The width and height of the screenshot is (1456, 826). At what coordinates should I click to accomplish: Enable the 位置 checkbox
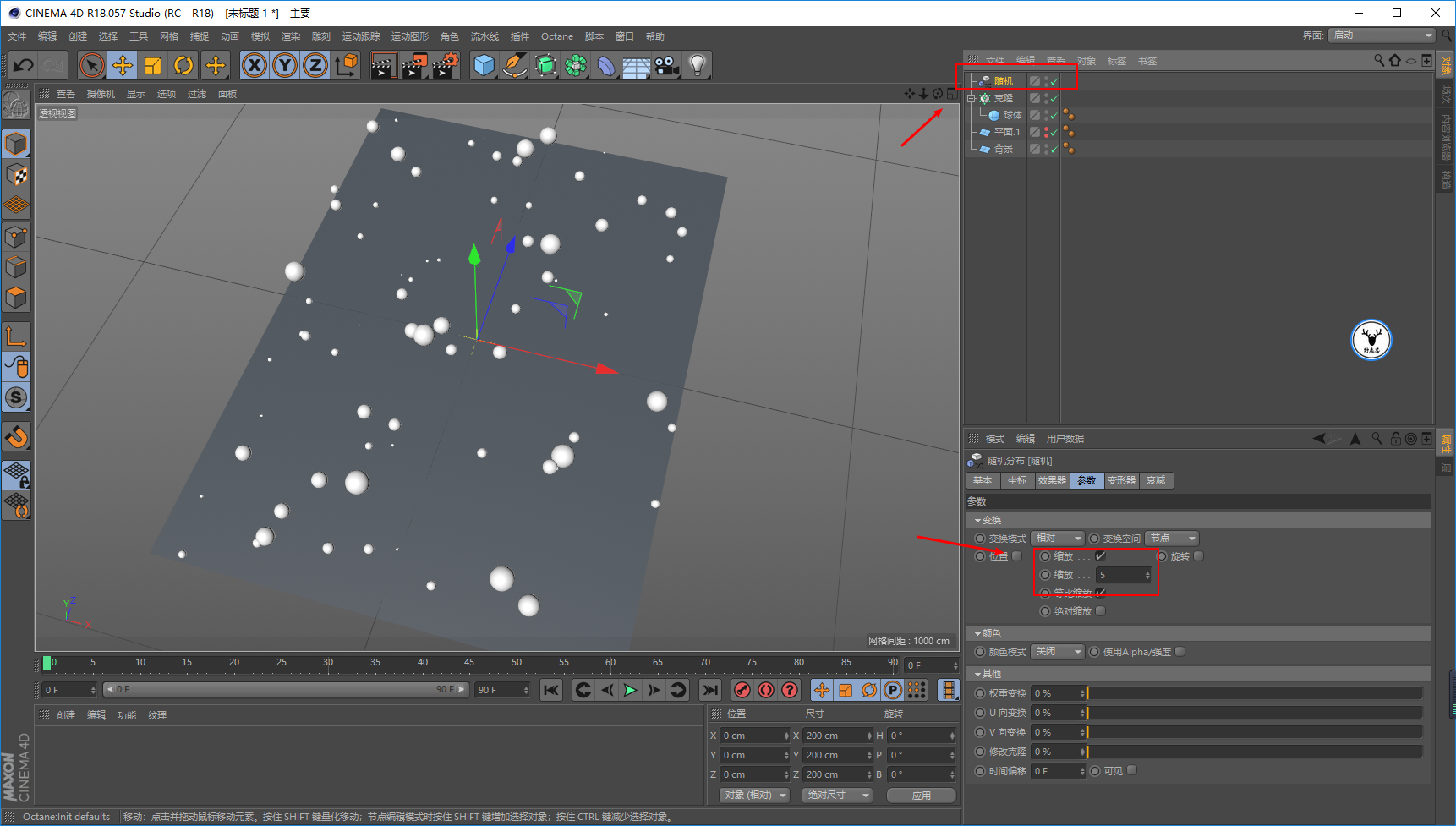(1017, 556)
